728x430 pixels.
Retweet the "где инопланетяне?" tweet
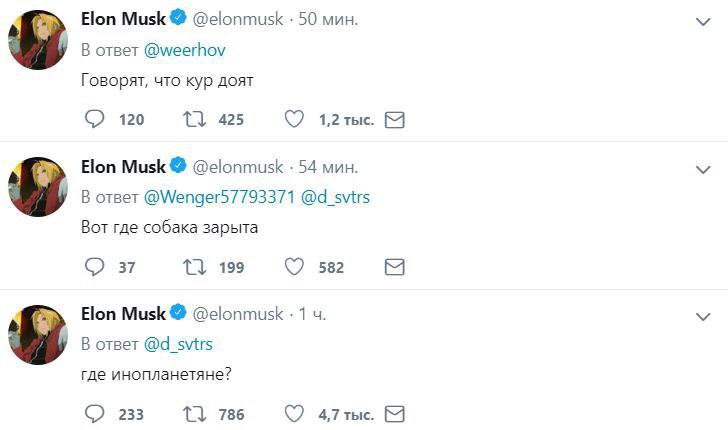(x=195, y=414)
